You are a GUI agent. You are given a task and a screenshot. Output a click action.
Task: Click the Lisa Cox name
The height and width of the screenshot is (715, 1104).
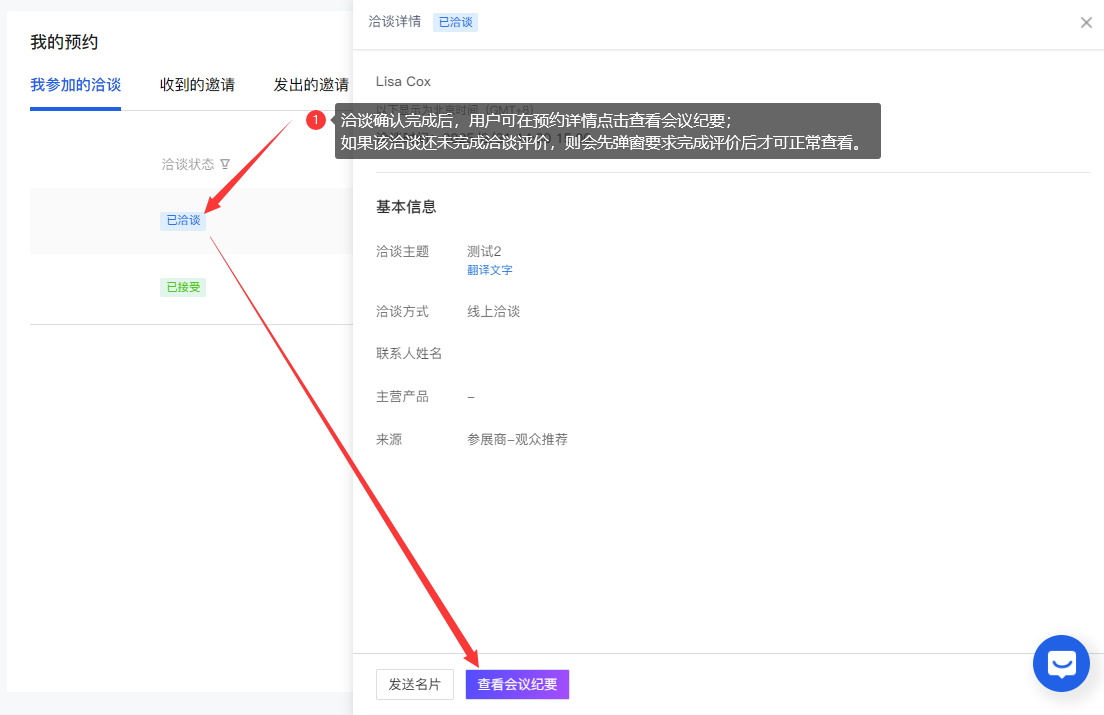(403, 81)
